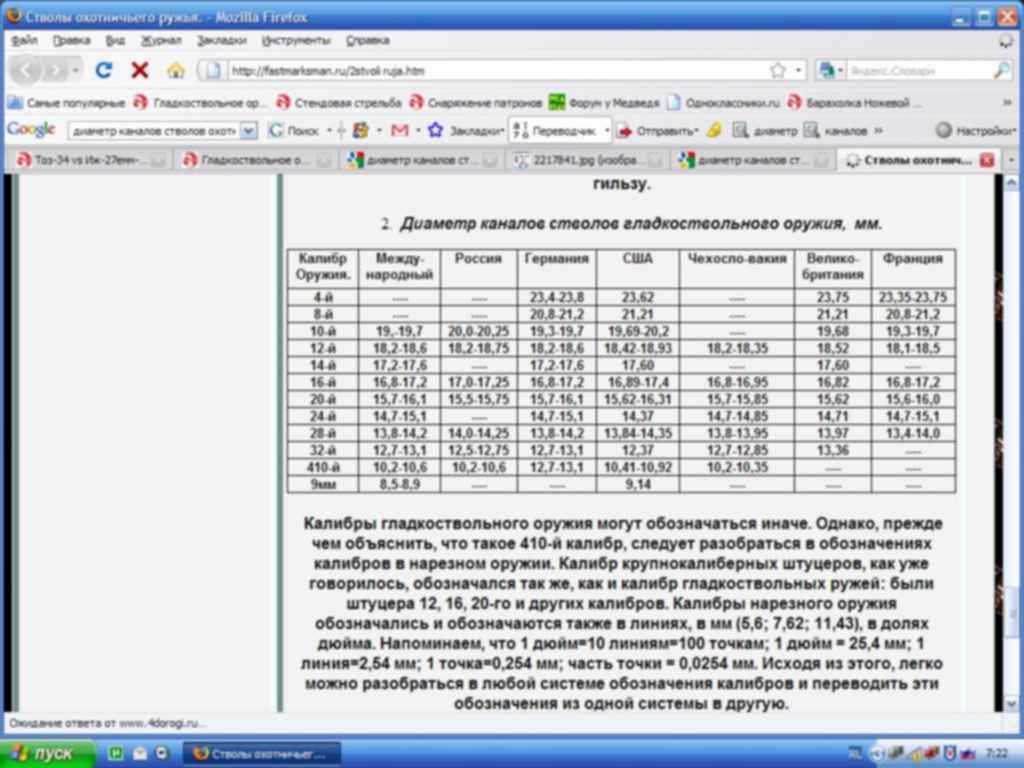Open the list-all-tabs dropdown arrow
The height and width of the screenshot is (768, 1024).
(x=1011, y=160)
